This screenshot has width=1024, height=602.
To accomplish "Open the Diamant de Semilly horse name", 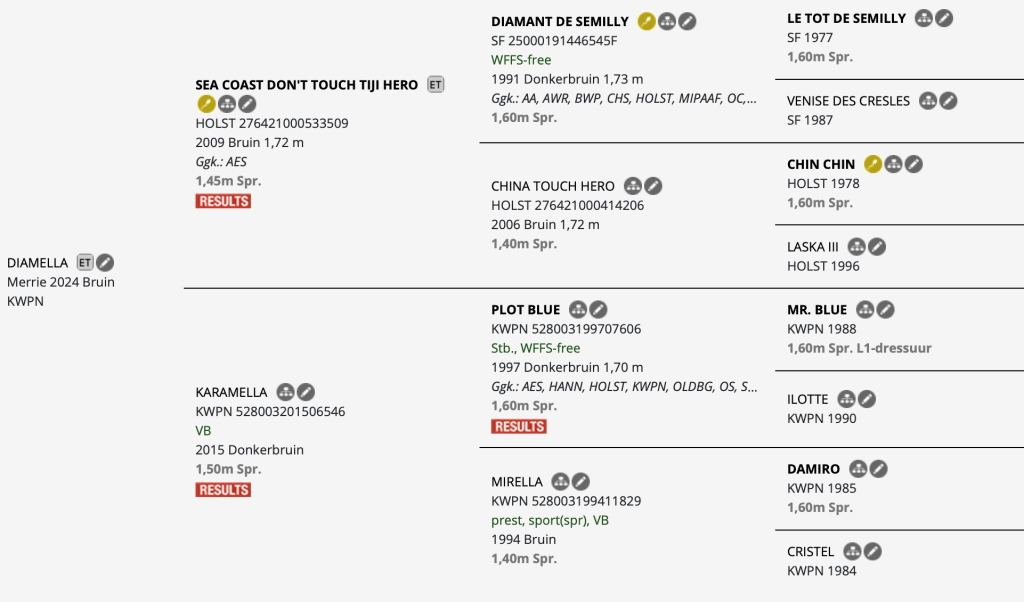I will pyautogui.click(x=560, y=21).
